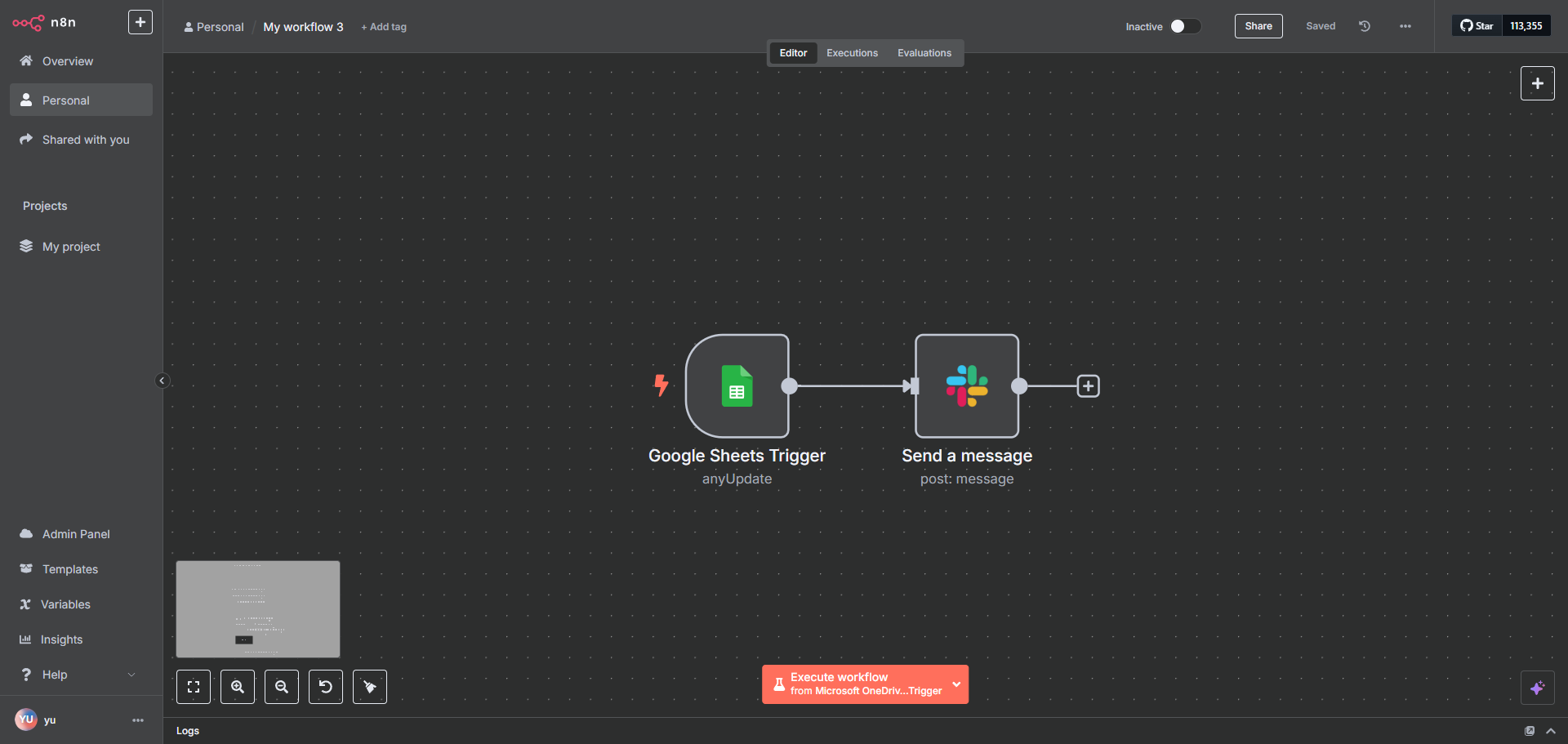The height and width of the screenshot is (744, 1568).
Task: Open My project
Action: (x=81, y=247)
